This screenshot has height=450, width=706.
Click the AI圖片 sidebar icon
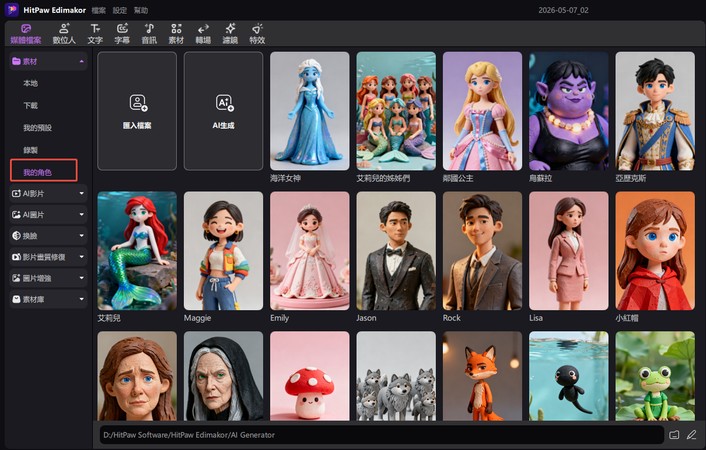click(x=16, y=214)
